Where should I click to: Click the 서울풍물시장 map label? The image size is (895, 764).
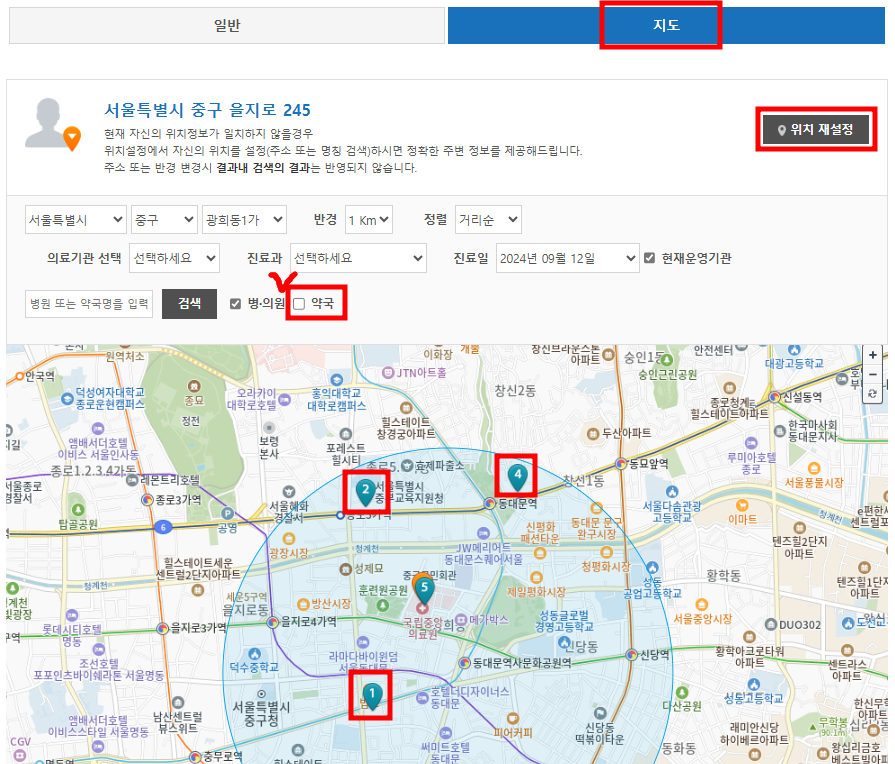(814, 483)
